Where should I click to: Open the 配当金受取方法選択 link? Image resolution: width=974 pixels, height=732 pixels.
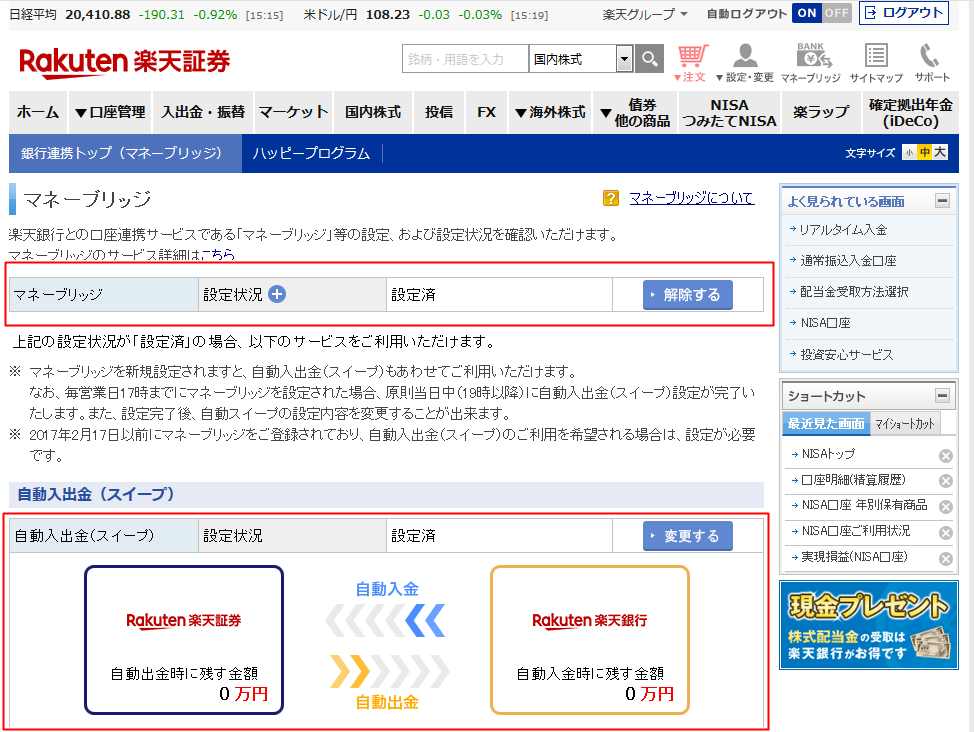(x=854, y=292)
